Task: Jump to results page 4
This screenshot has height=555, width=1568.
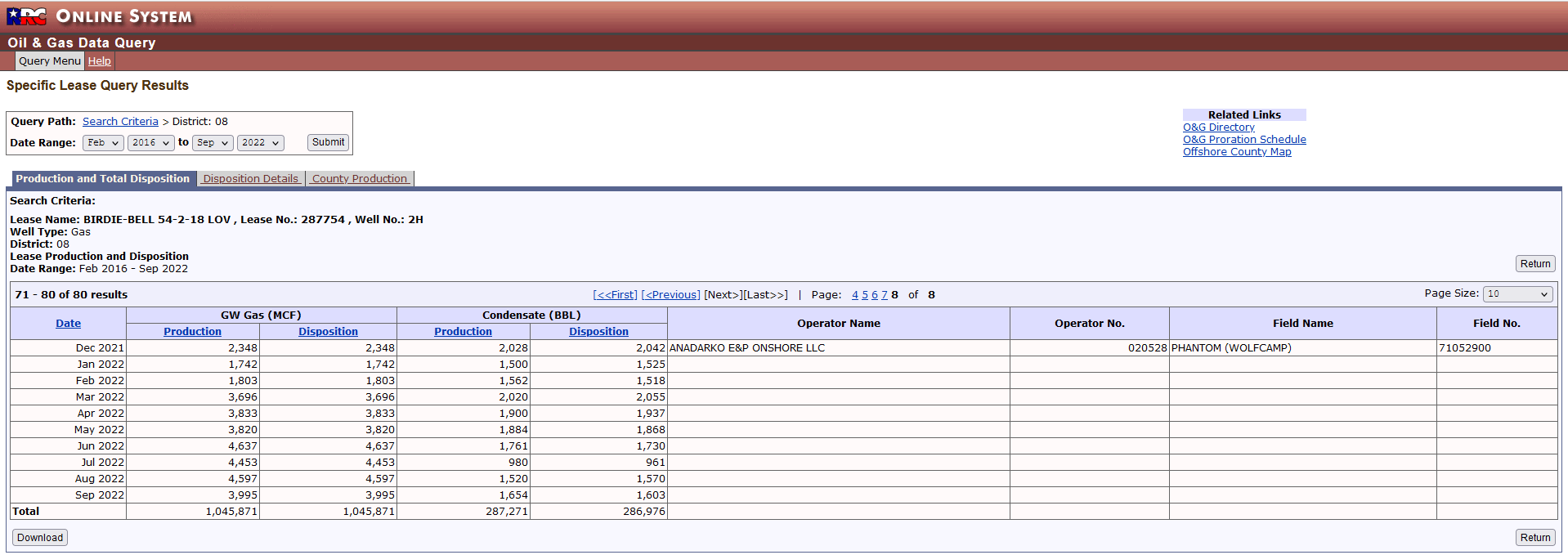Action: pyautogui.click(x=855, y=295)
